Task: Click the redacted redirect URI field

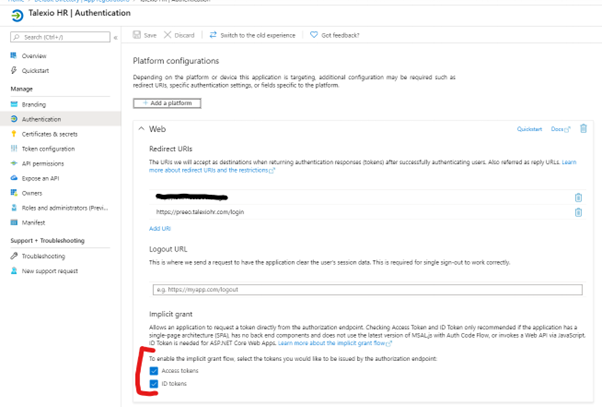Action: coord(361,197)
